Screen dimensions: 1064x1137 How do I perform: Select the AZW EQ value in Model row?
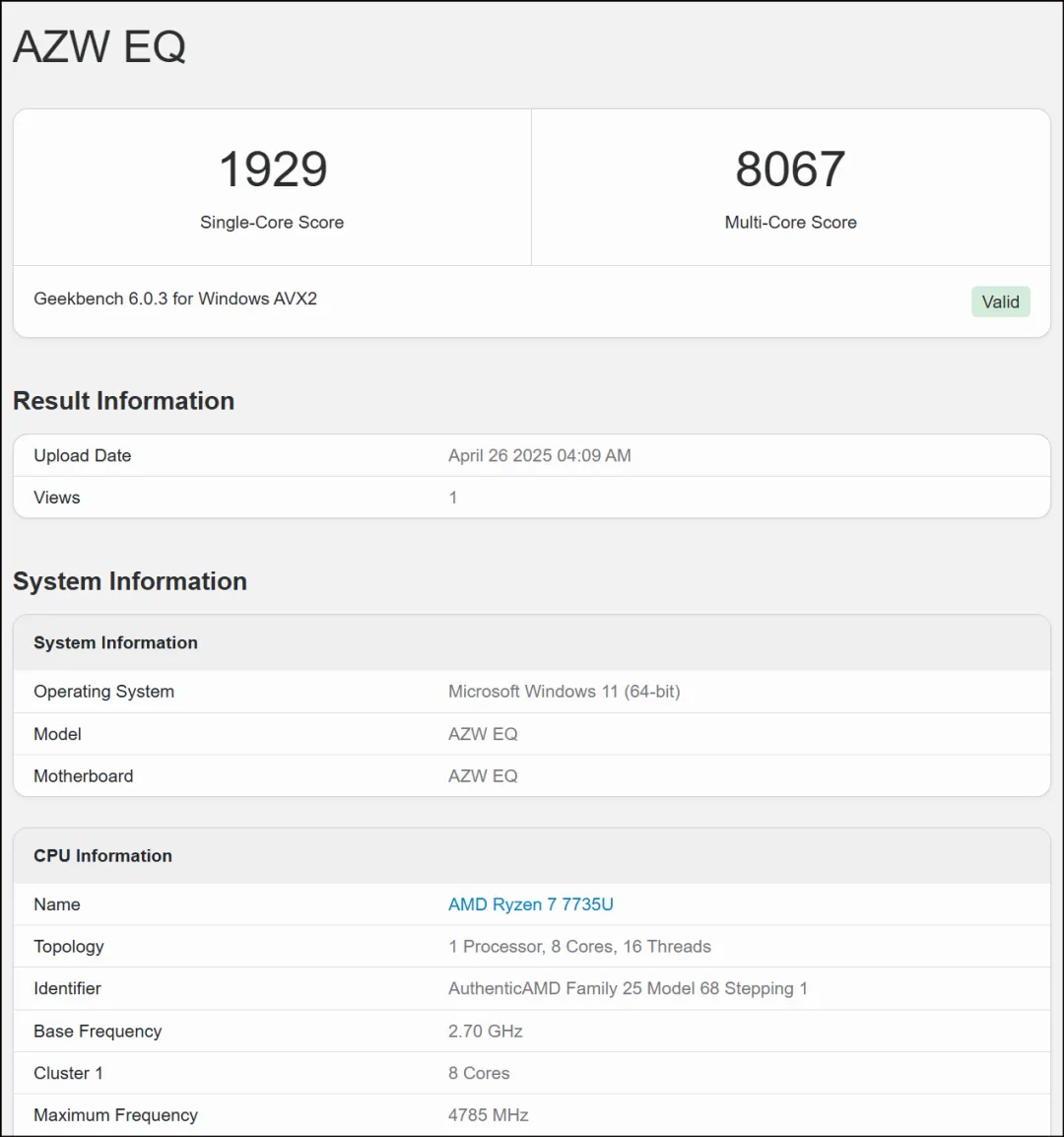coord(483,734)
